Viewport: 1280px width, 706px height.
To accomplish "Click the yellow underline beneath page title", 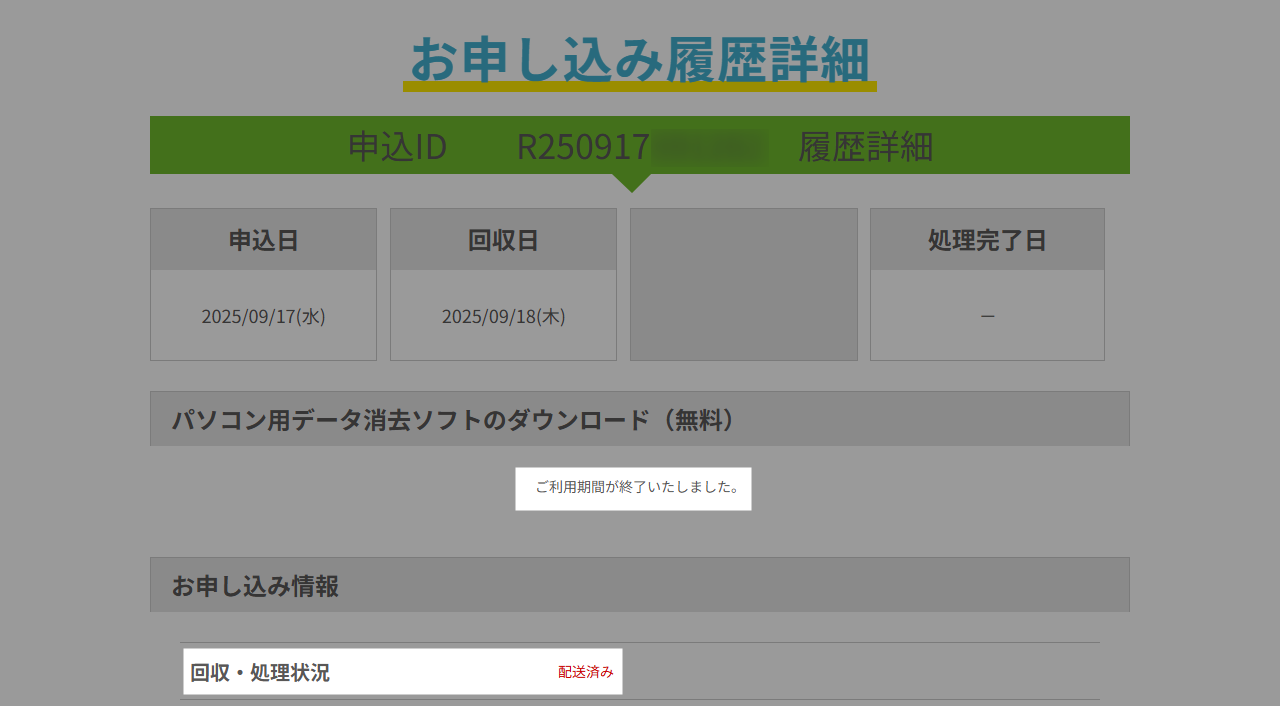I will coord(639,87).
